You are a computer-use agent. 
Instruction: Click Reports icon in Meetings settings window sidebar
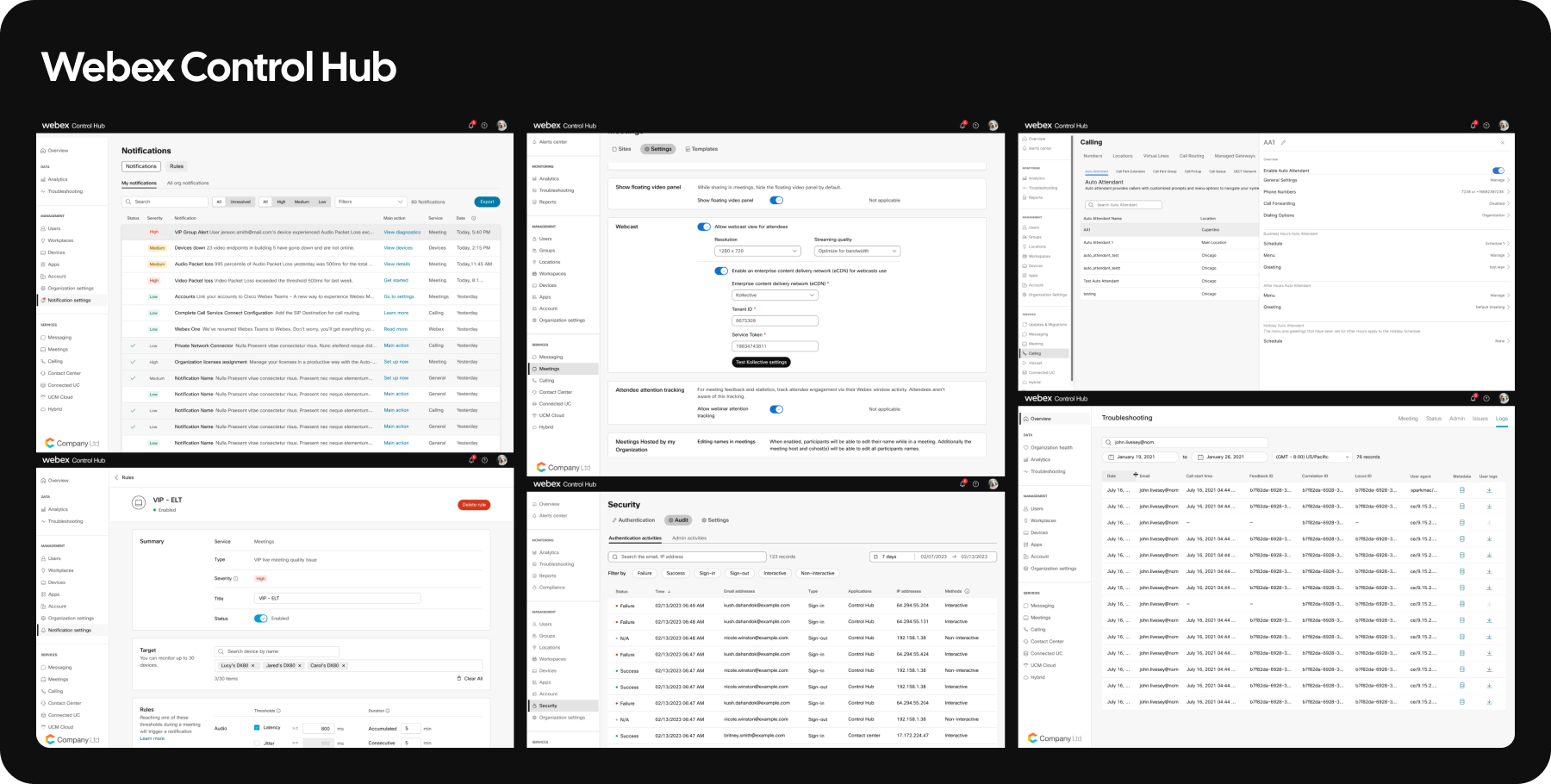click(535, 202)
